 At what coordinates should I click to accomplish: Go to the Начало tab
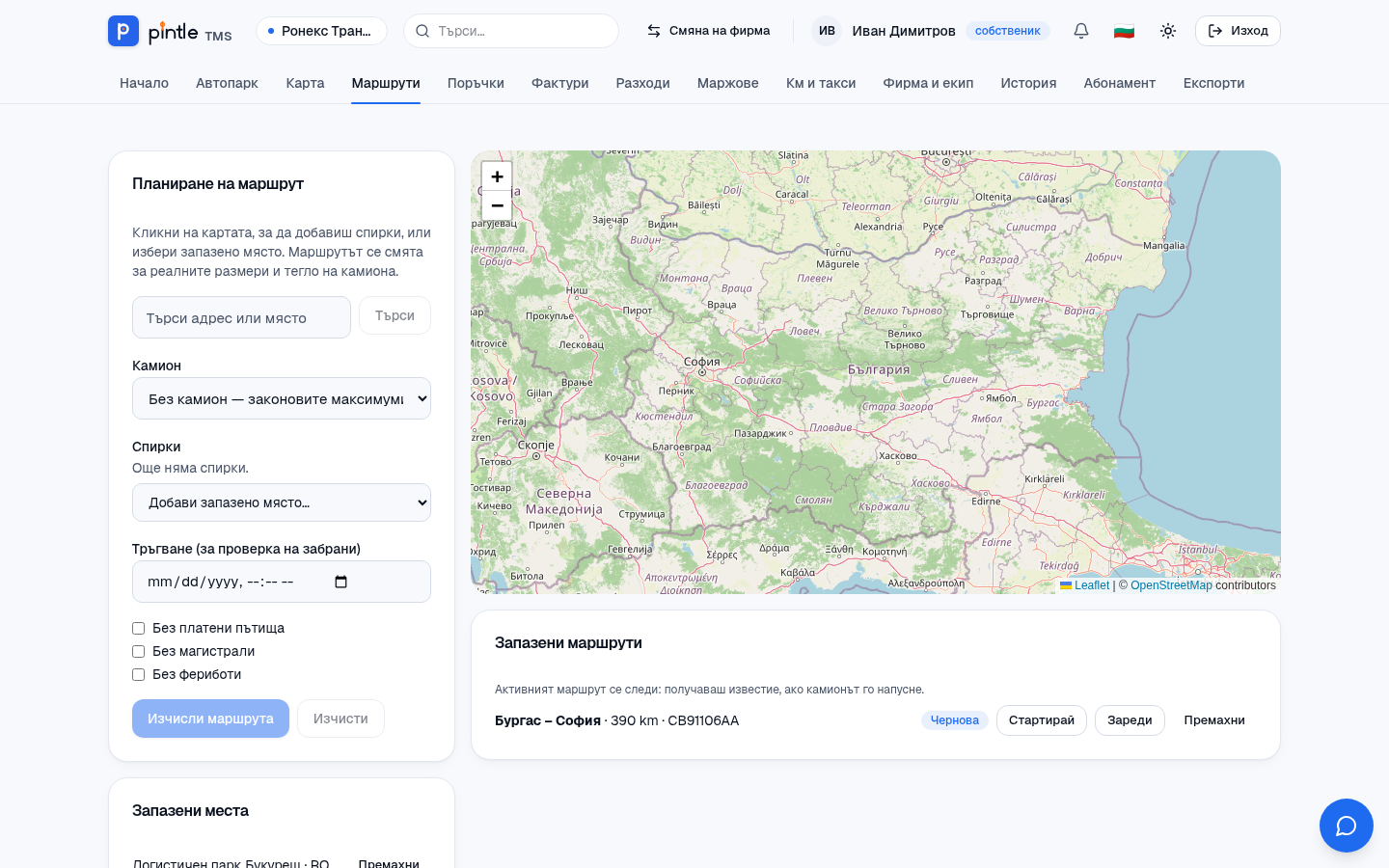click(144, 83)
